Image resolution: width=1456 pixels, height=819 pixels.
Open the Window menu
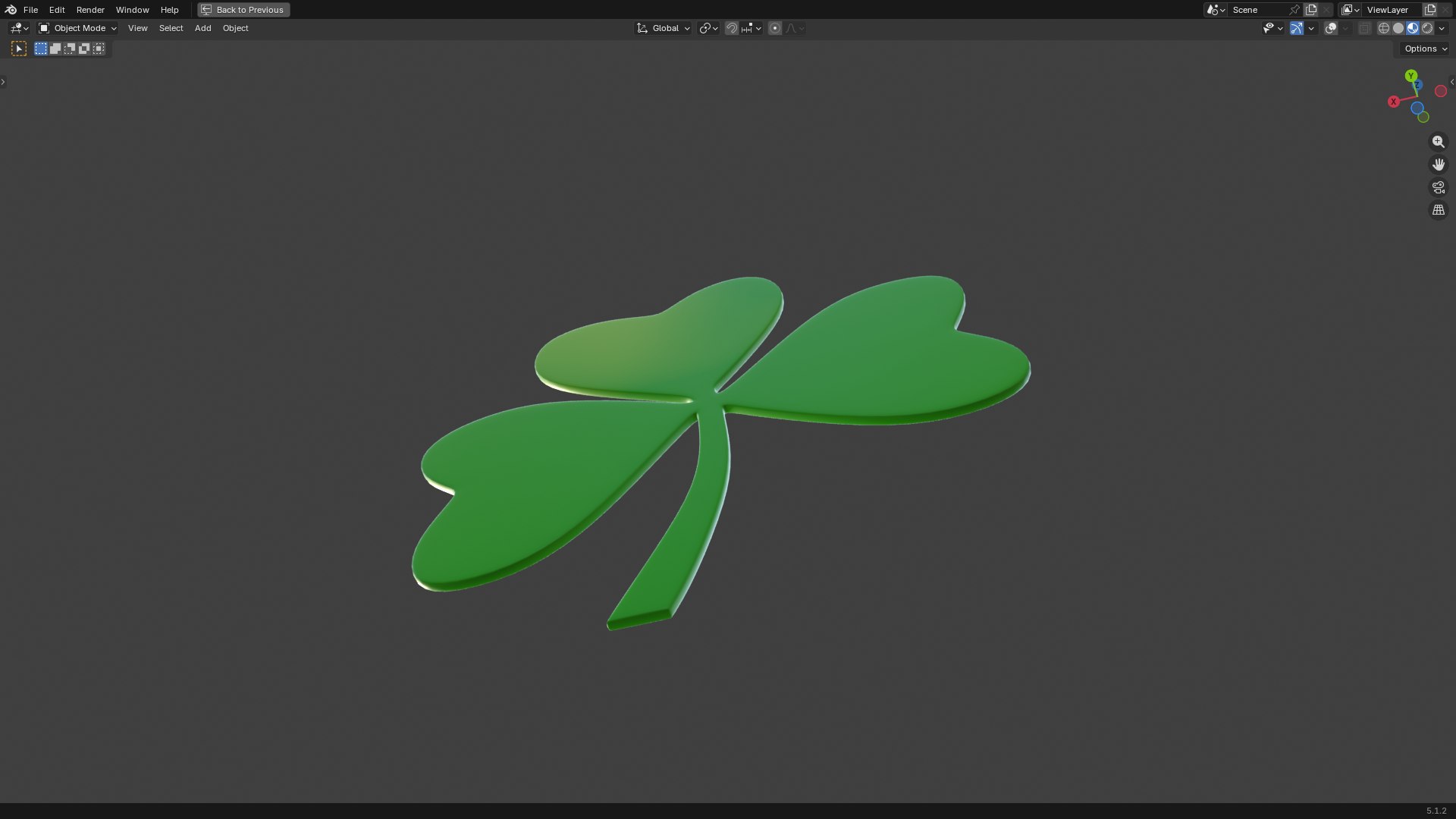132,10
